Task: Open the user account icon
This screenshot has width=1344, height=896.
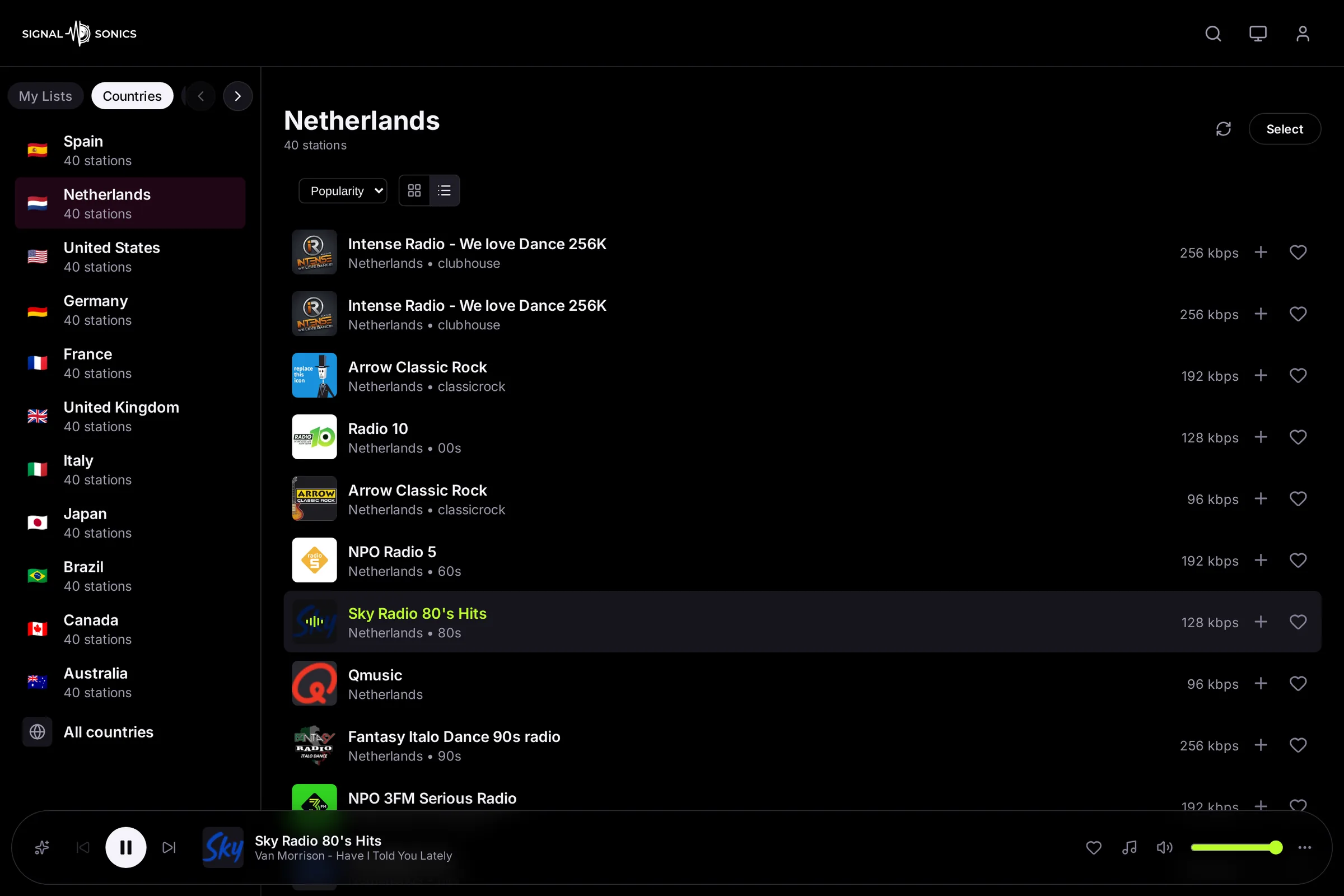Action: click(x=1303, y=34)
